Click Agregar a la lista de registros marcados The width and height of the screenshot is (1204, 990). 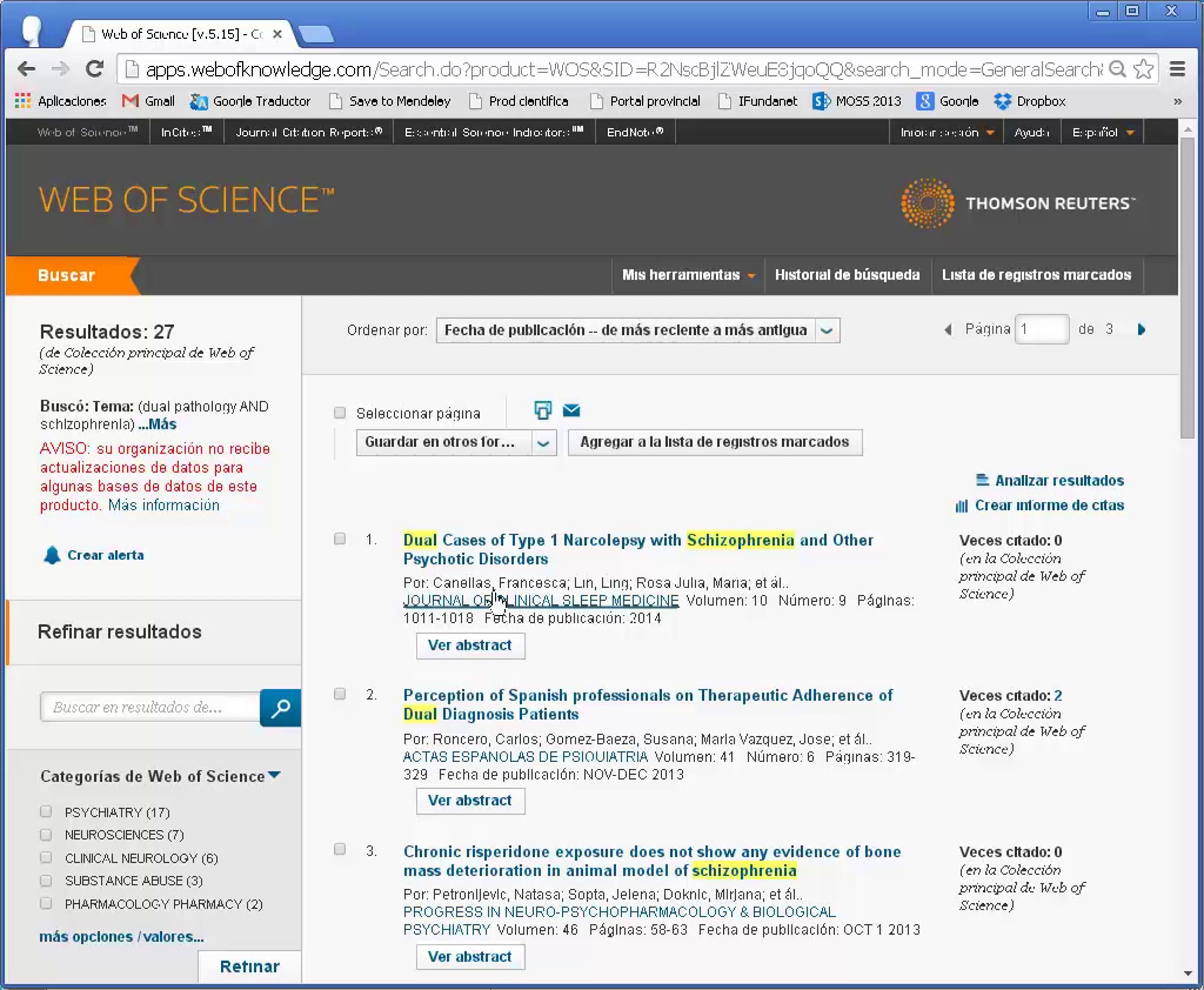click(x=715, y=443)
